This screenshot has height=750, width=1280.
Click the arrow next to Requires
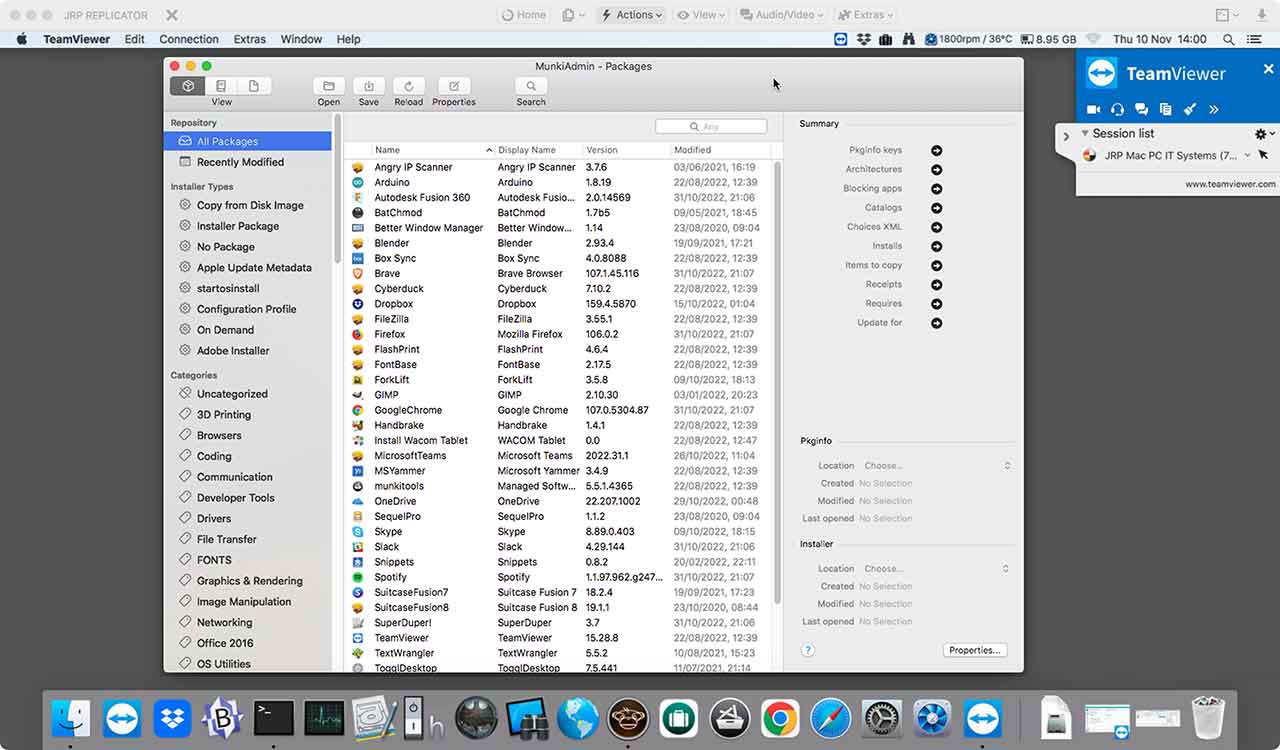coord(936,303)
